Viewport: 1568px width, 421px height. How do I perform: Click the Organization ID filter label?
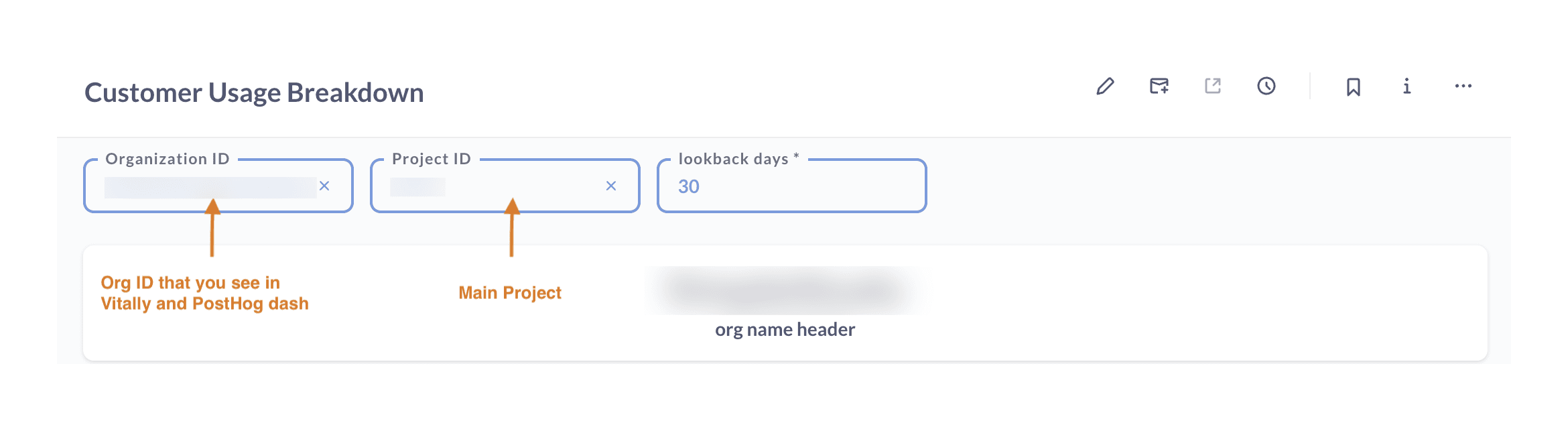point(168,159)
